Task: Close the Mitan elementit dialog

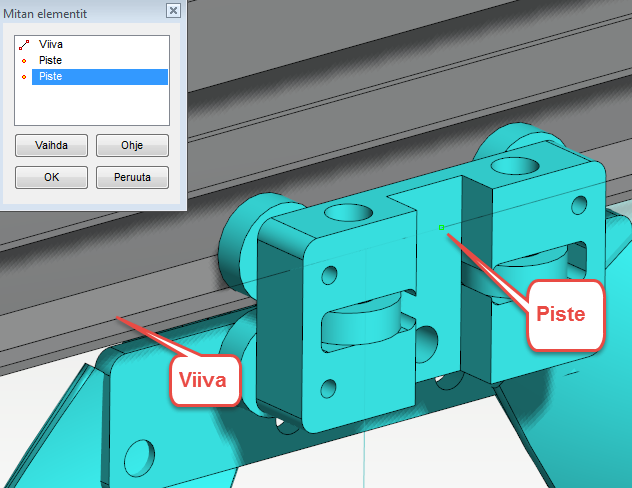Action: click(173, 10)
